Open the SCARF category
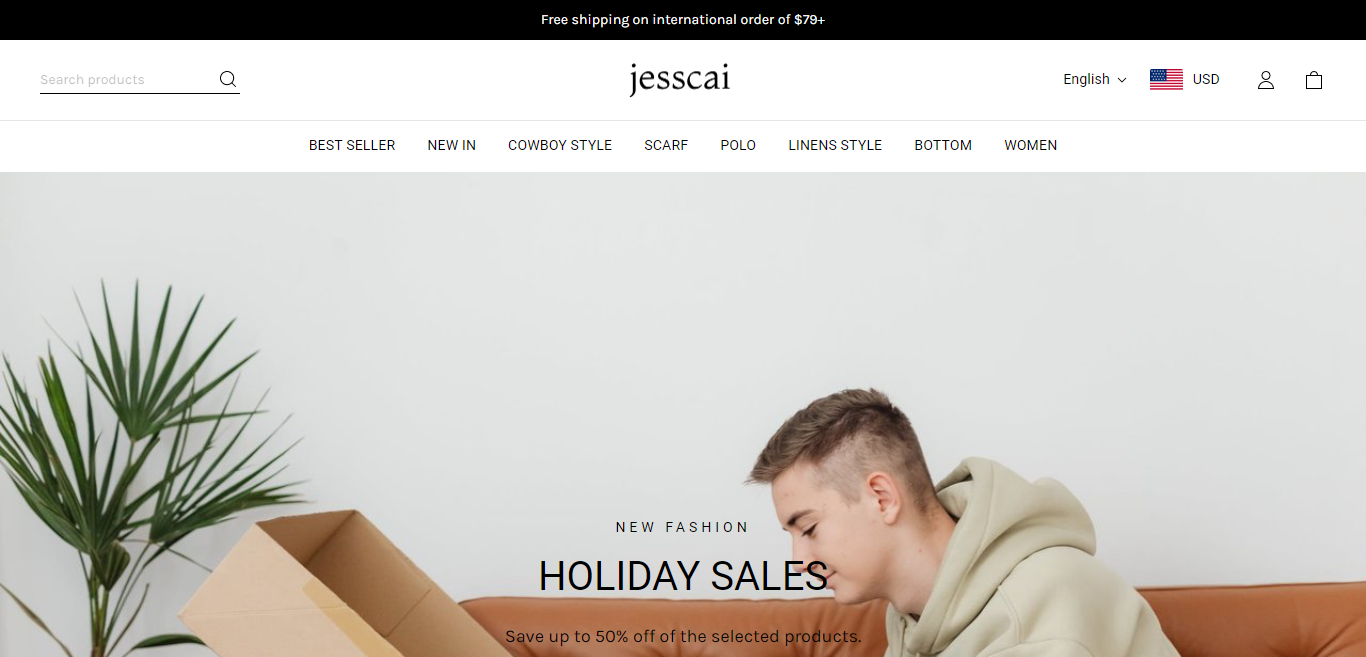Viewport: 1366px width, 657px height. [666, 145]
